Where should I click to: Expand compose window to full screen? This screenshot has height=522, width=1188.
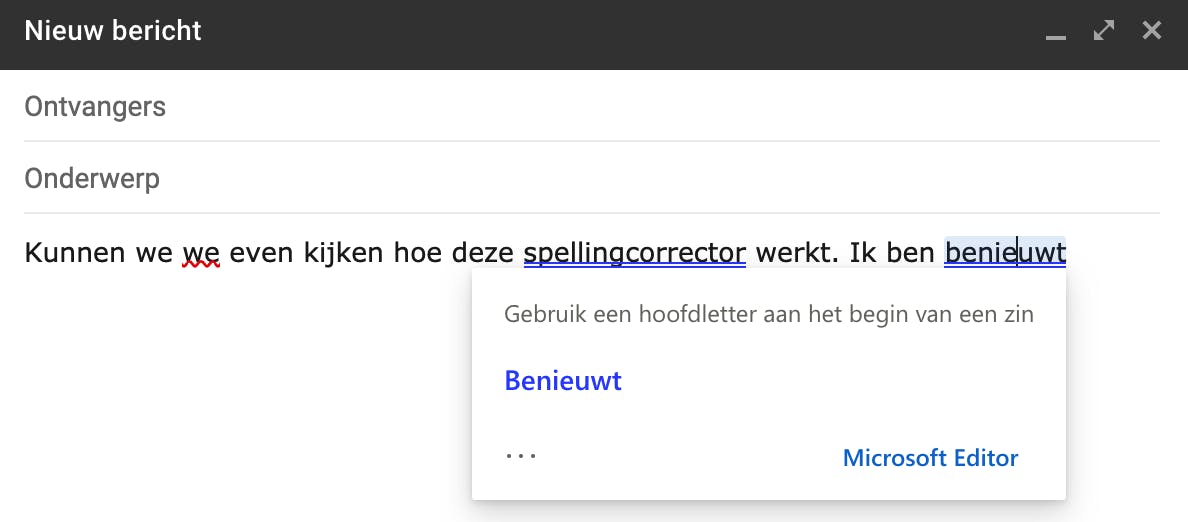point(1104,31)
